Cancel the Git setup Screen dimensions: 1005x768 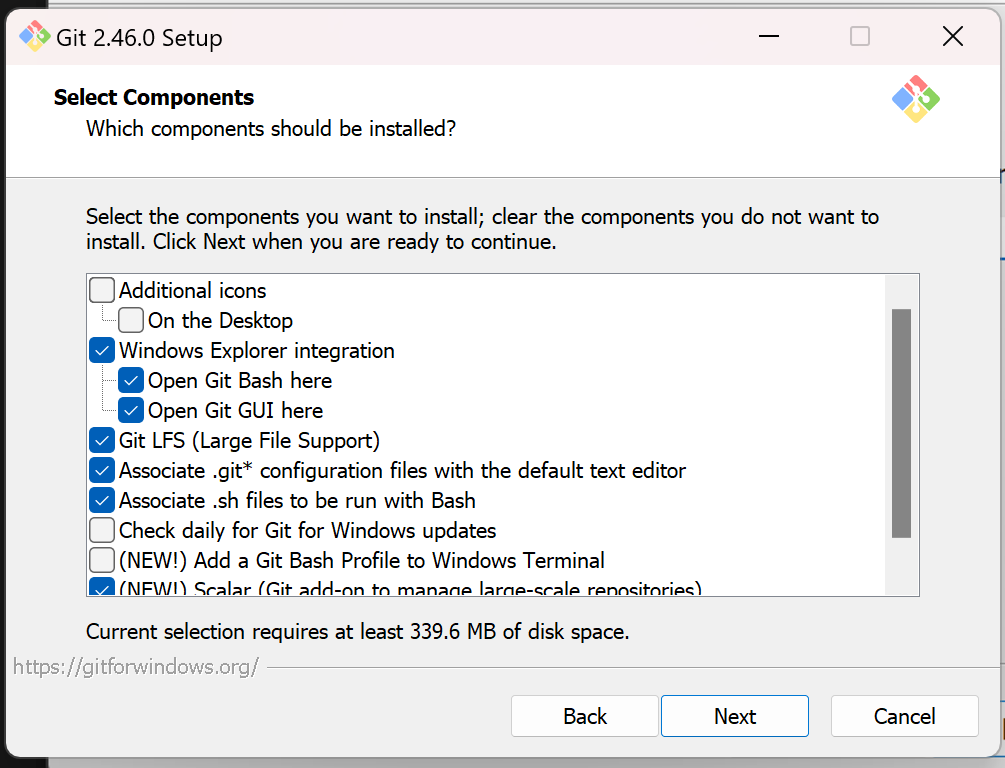(x=905, y=716)
